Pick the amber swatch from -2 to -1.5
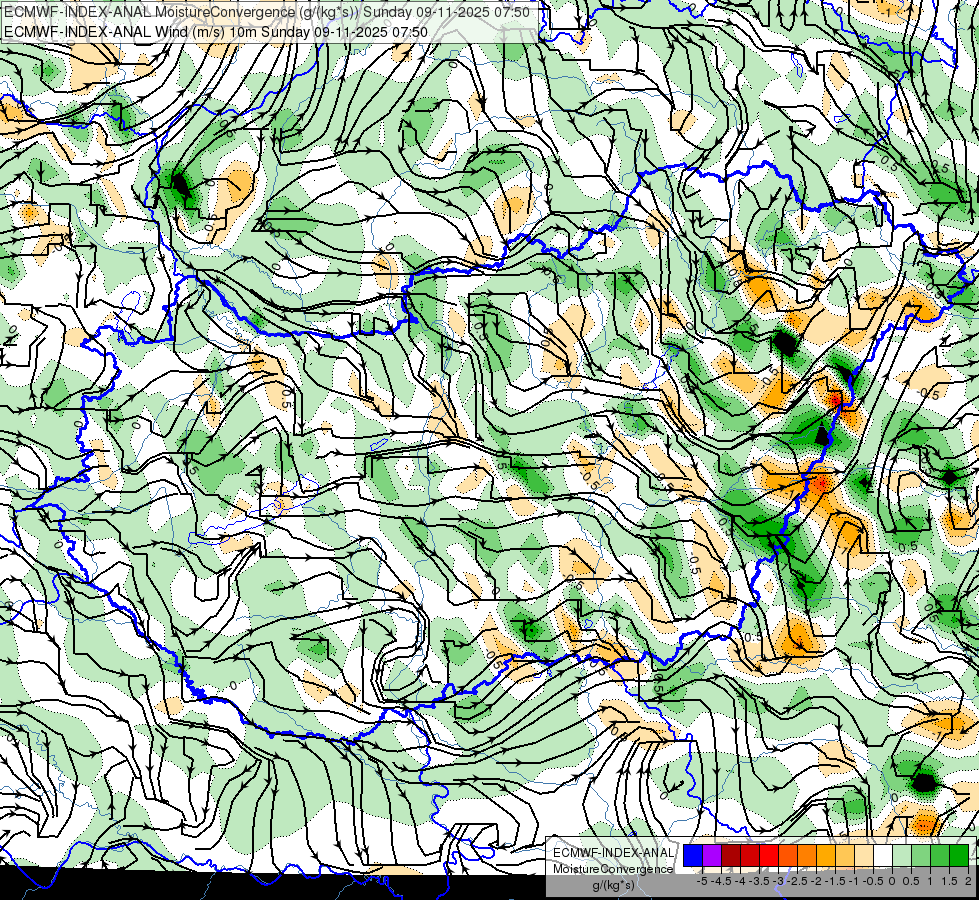 (826, 856)
